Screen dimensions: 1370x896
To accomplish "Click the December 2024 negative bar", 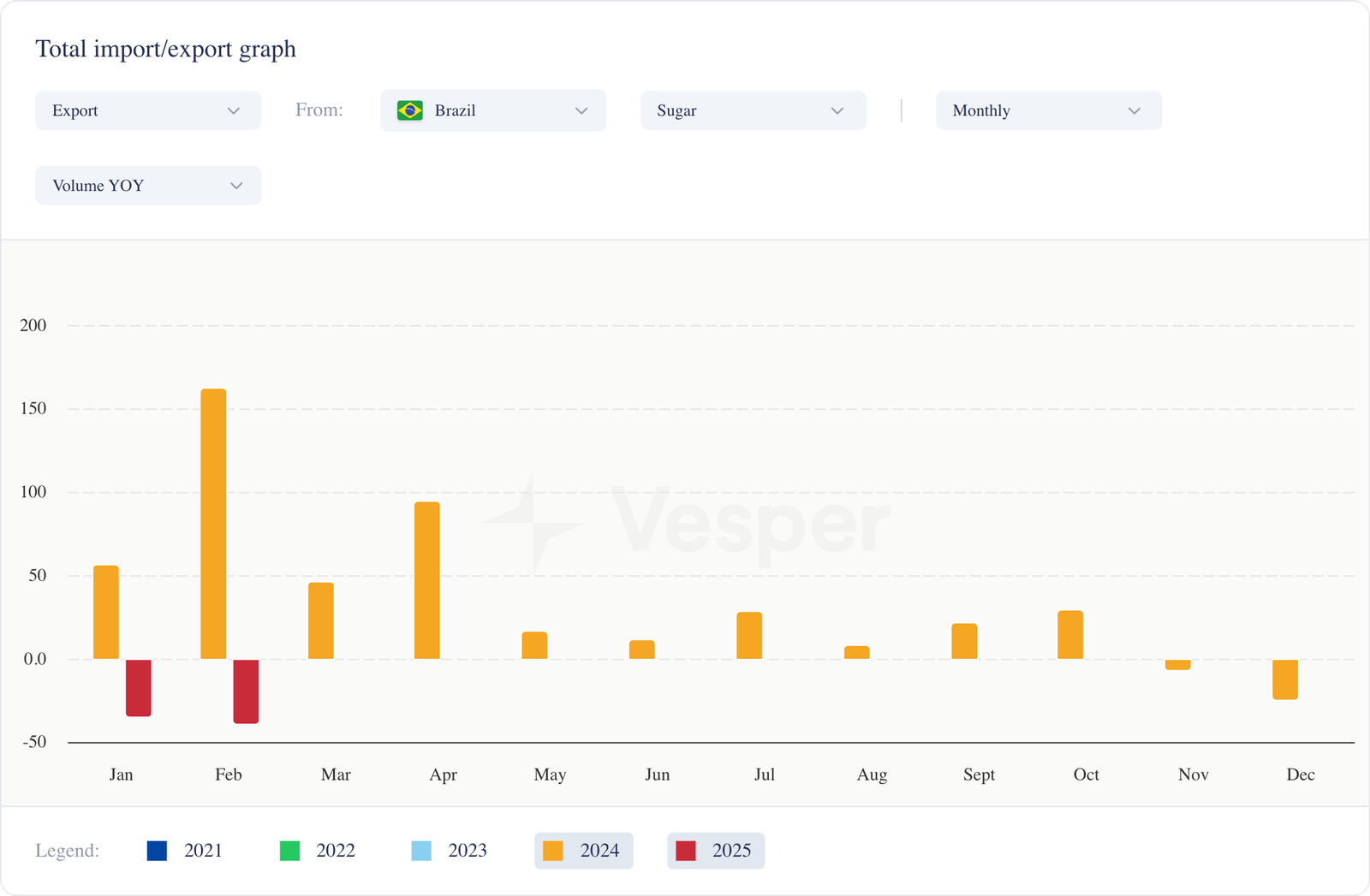I will 1285,679.
